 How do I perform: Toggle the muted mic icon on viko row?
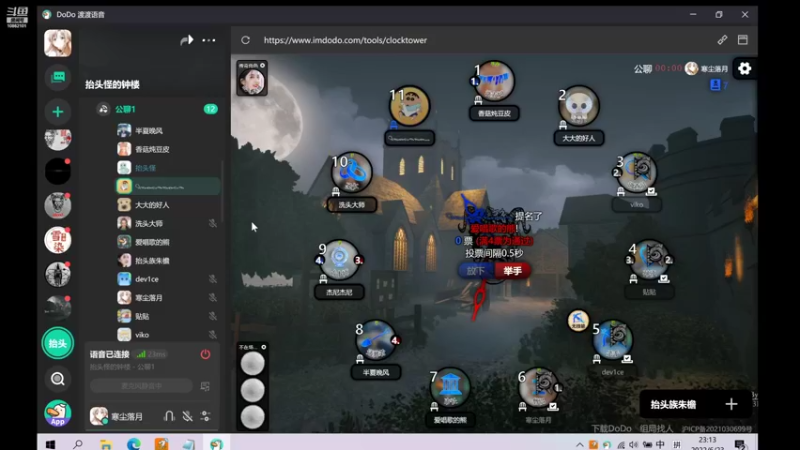213,335
